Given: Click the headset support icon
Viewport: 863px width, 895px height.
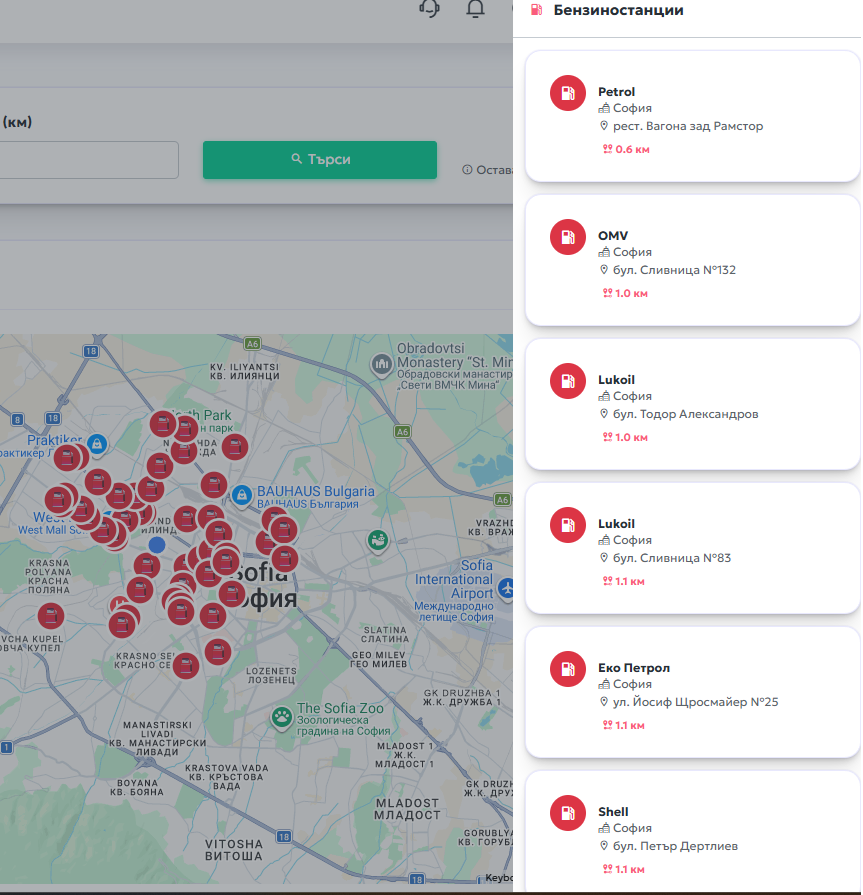Looking at the screenshot, I should (x=429, y=9).
